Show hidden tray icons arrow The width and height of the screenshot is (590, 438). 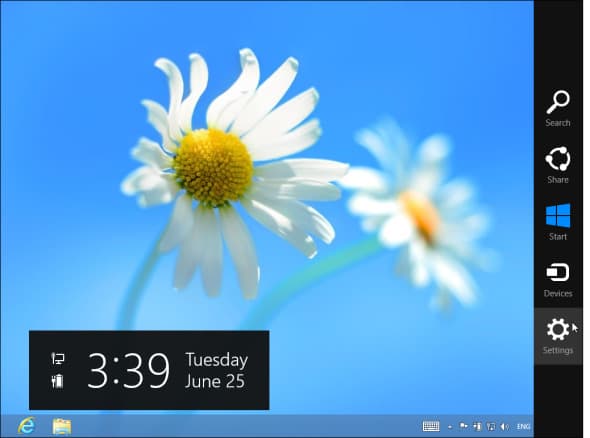(x=450, y=427)
